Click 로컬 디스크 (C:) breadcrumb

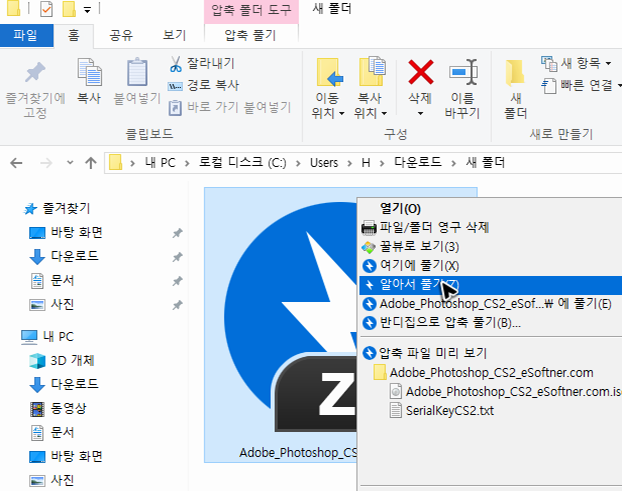(x=242, y=163)
